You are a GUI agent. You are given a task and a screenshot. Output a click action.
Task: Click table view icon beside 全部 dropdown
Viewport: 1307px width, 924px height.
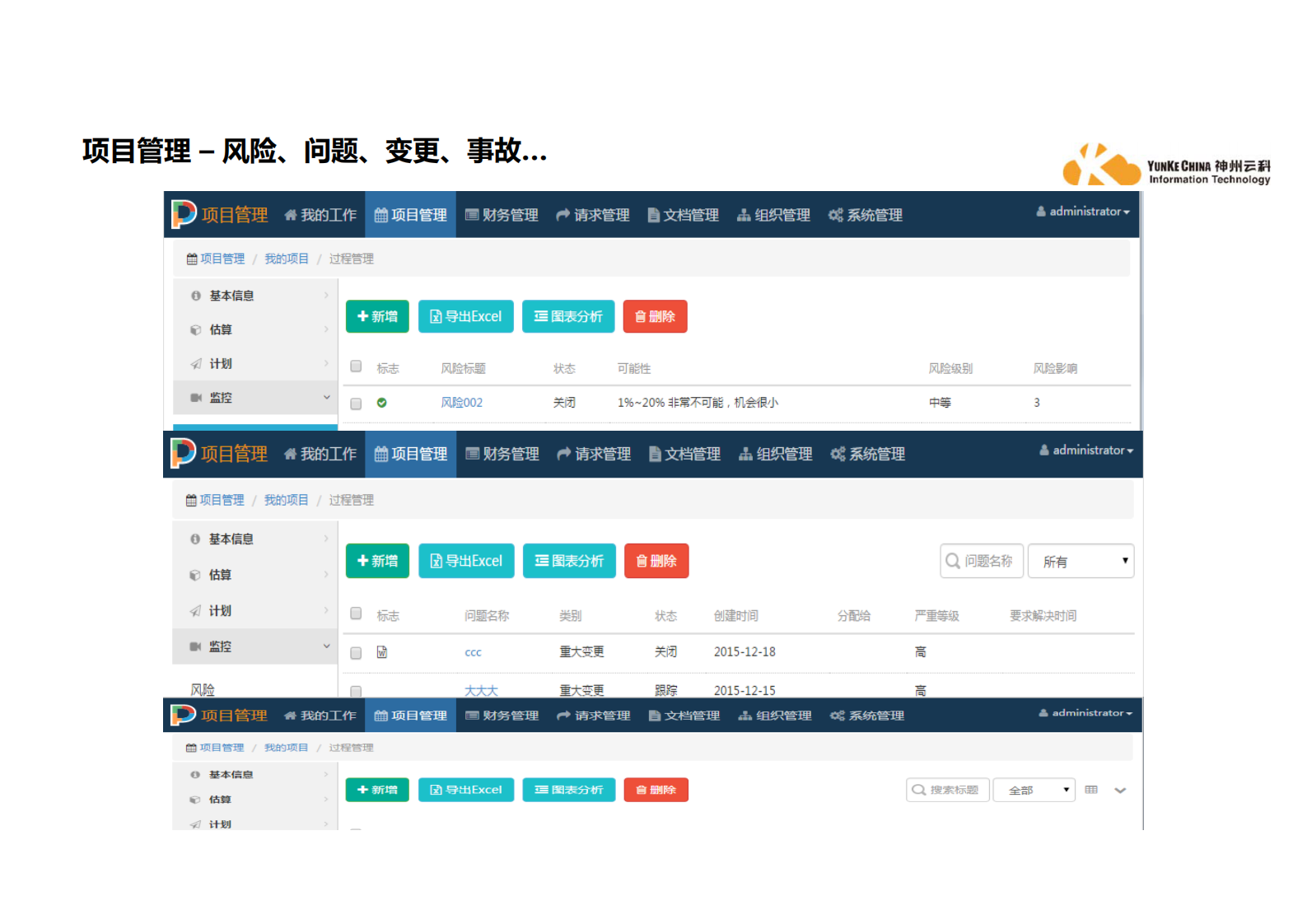click(x=1091, y=790)
